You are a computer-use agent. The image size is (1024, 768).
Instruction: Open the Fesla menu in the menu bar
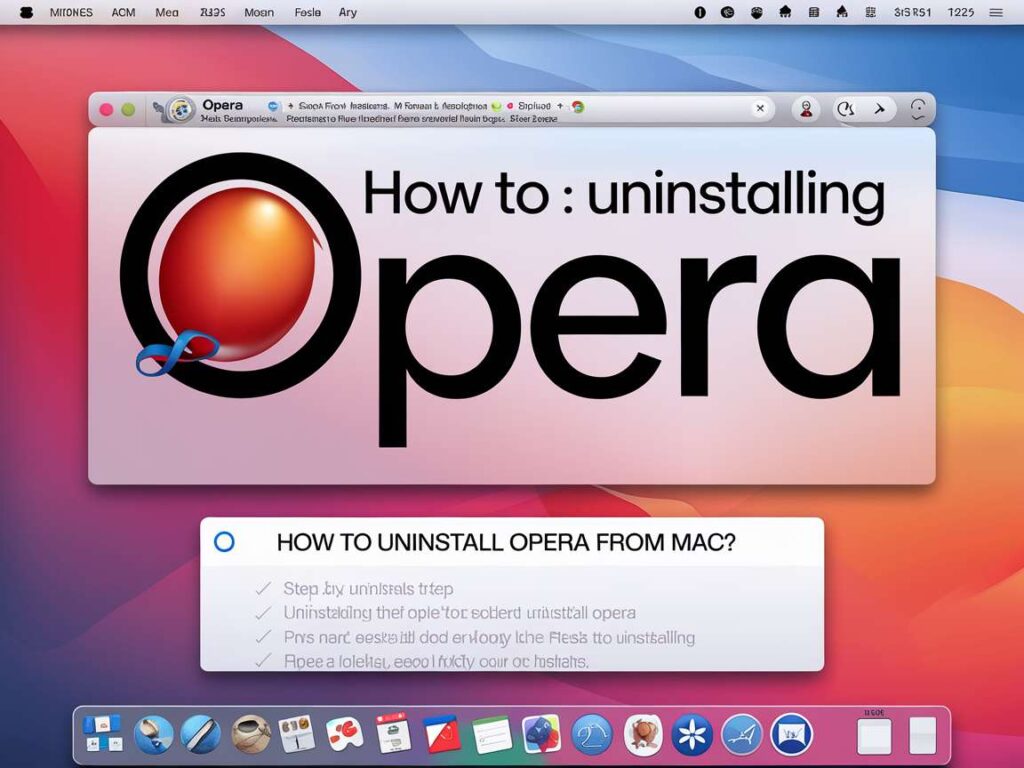(x=308, y=12)
